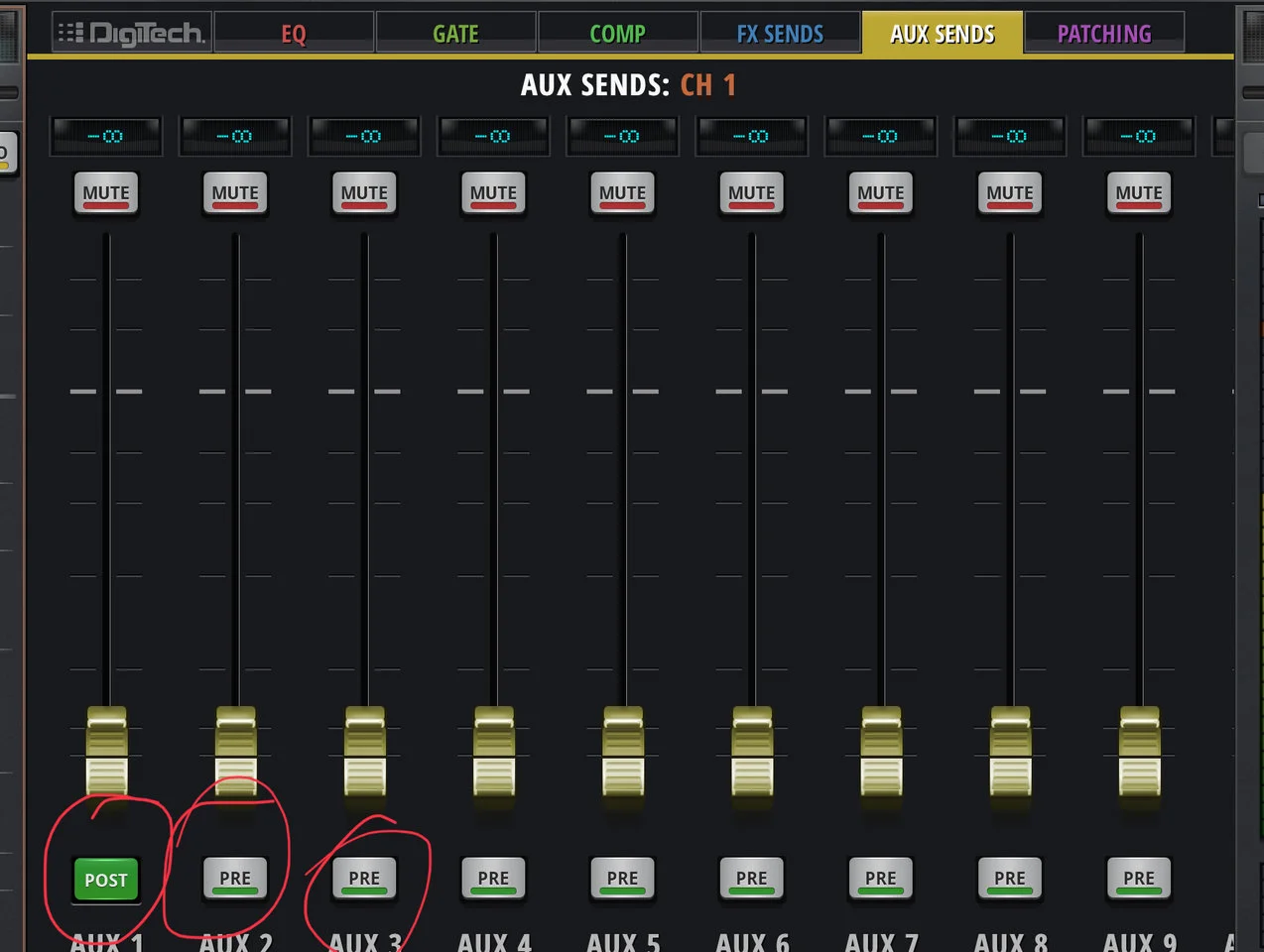Toggle the PRE button for AUX 2
This screenshot has width=1264, height=952.
tap(235, 879)
